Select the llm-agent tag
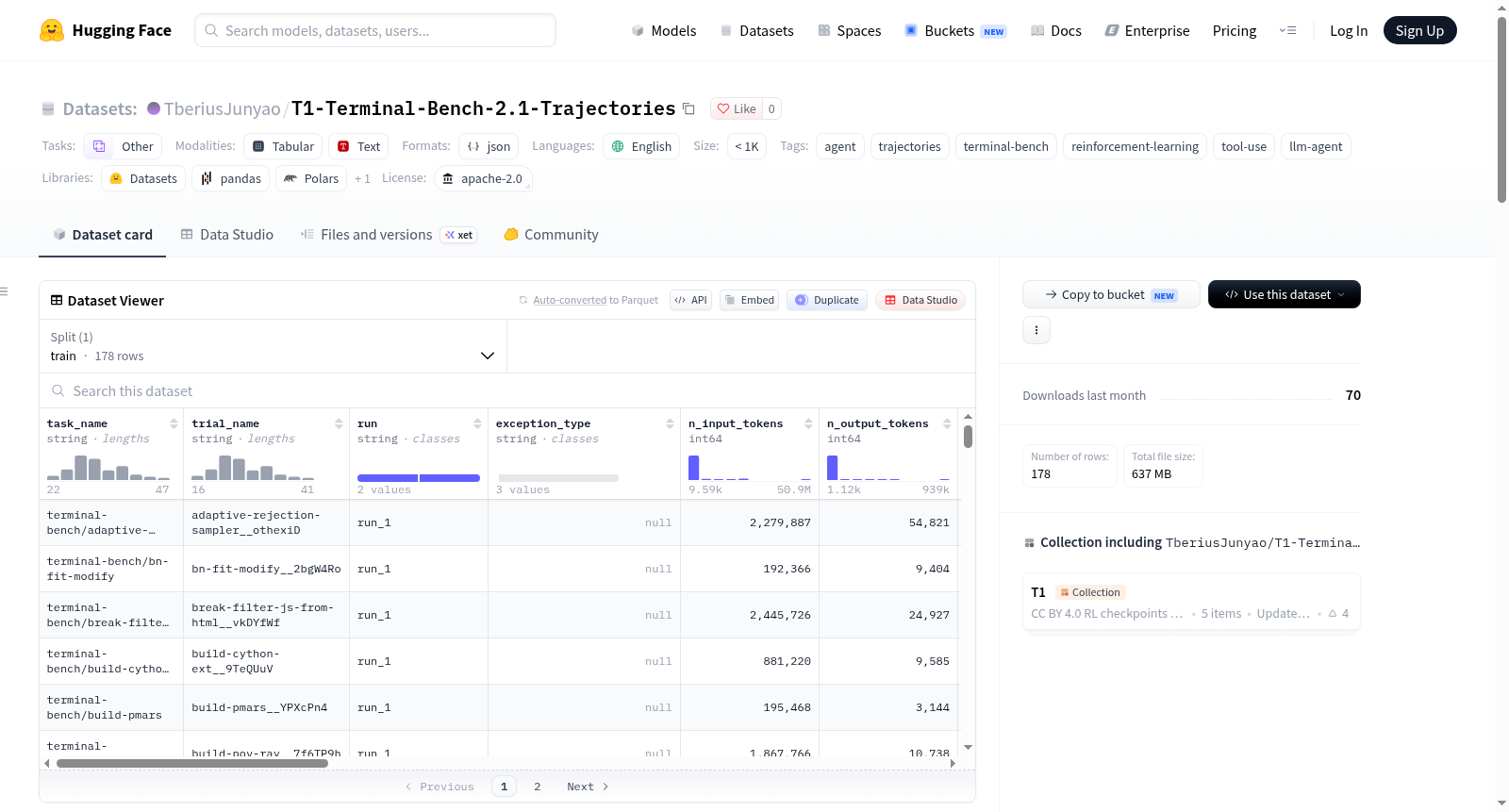 click(x=1316, y=146)
